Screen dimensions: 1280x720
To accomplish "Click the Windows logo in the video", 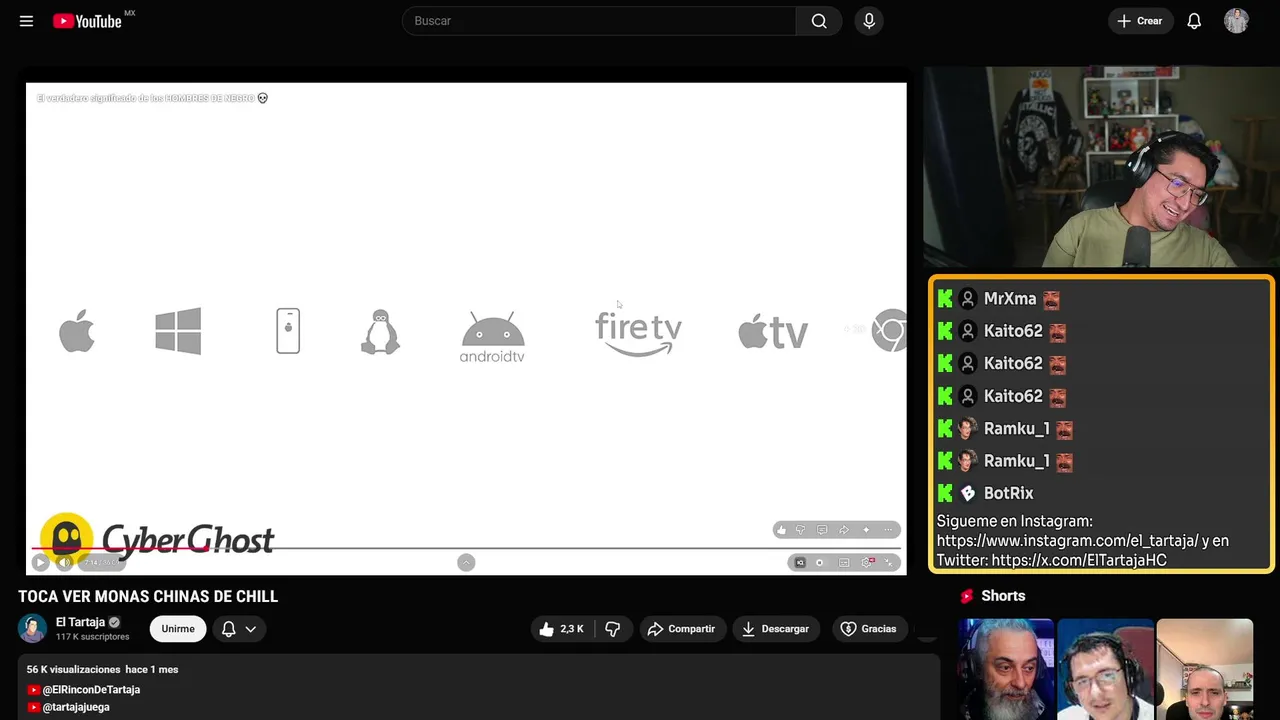I will [178, 331].
